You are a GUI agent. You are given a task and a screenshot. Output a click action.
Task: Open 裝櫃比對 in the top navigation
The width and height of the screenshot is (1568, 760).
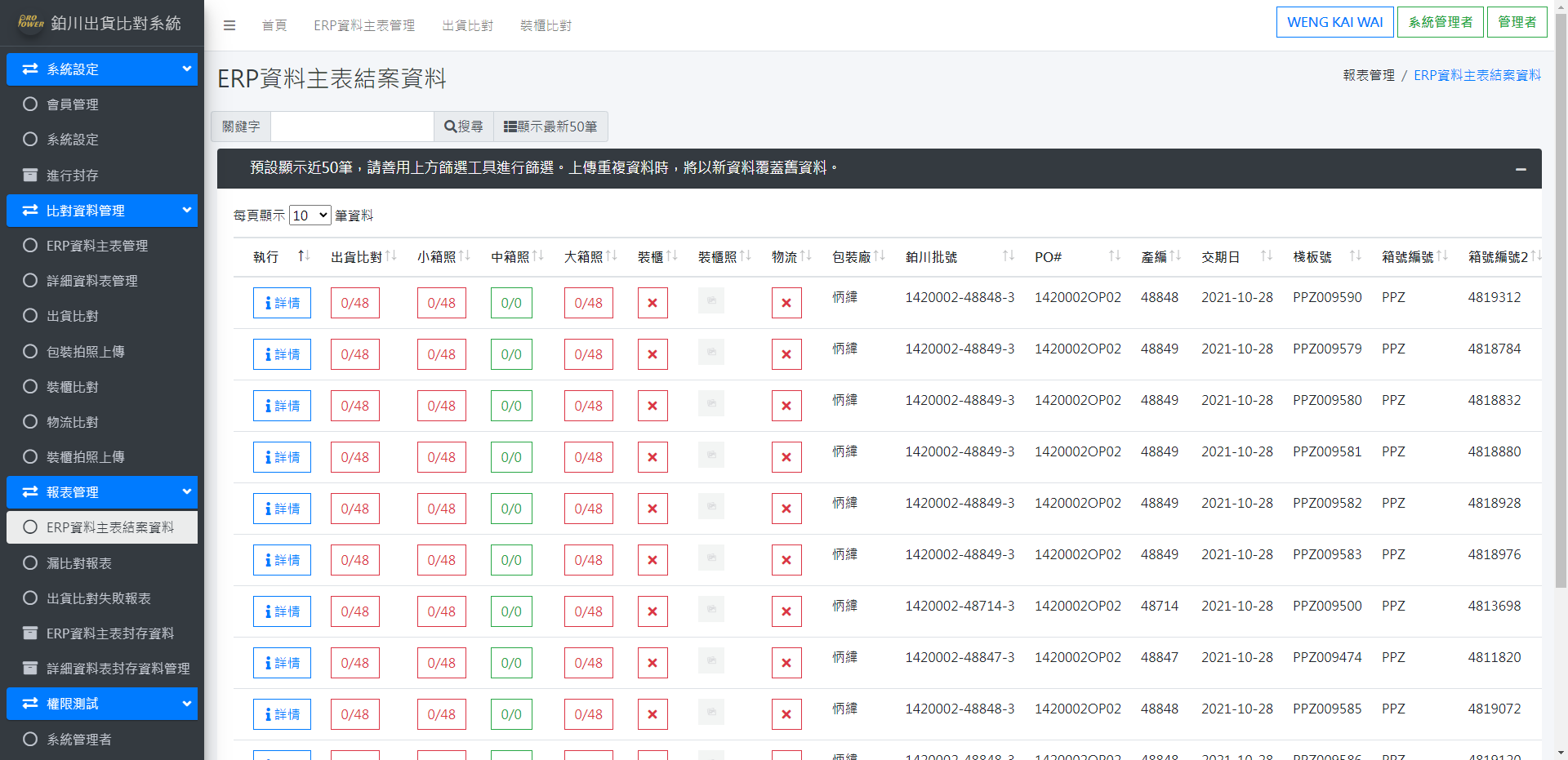click(x=546, y=25)
